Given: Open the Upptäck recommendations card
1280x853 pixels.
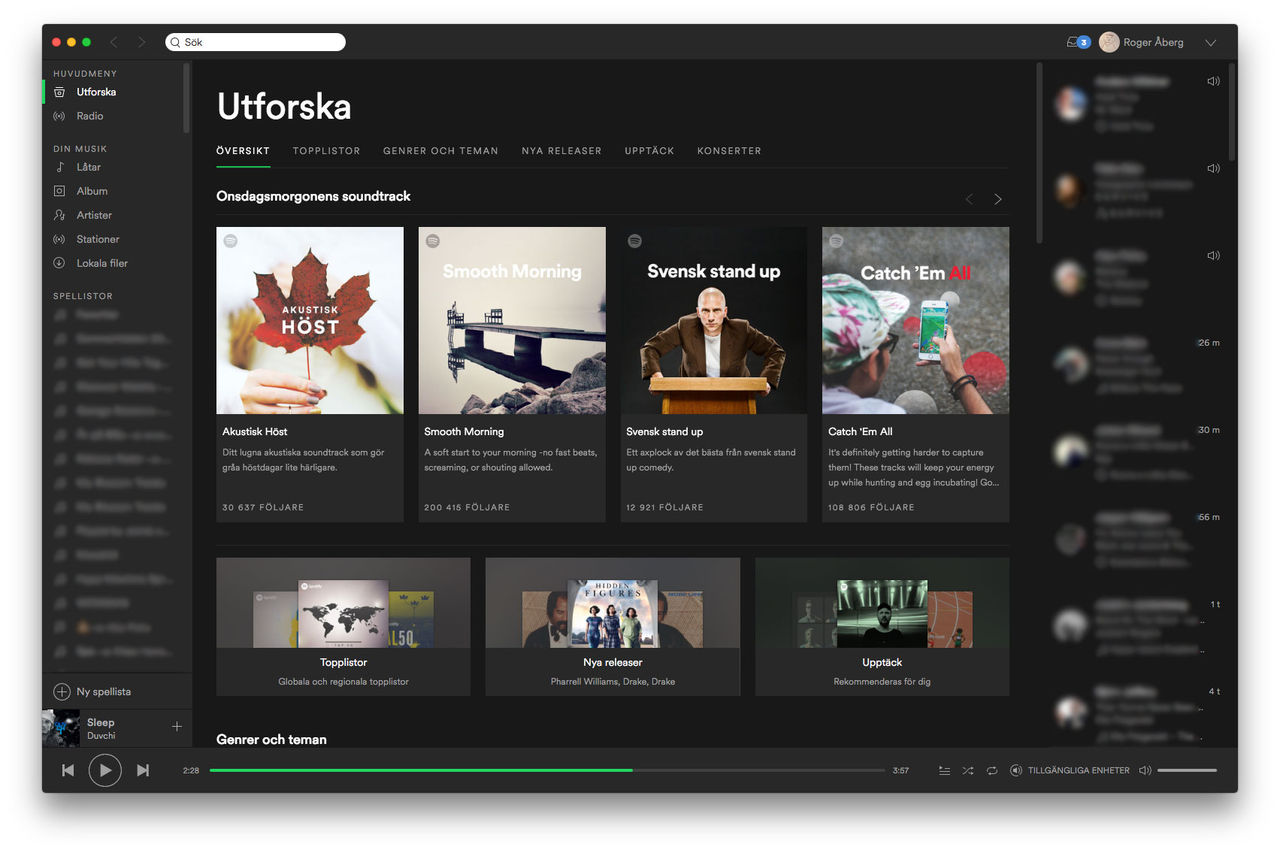Looking at the screenshot, I should [882, 627].
